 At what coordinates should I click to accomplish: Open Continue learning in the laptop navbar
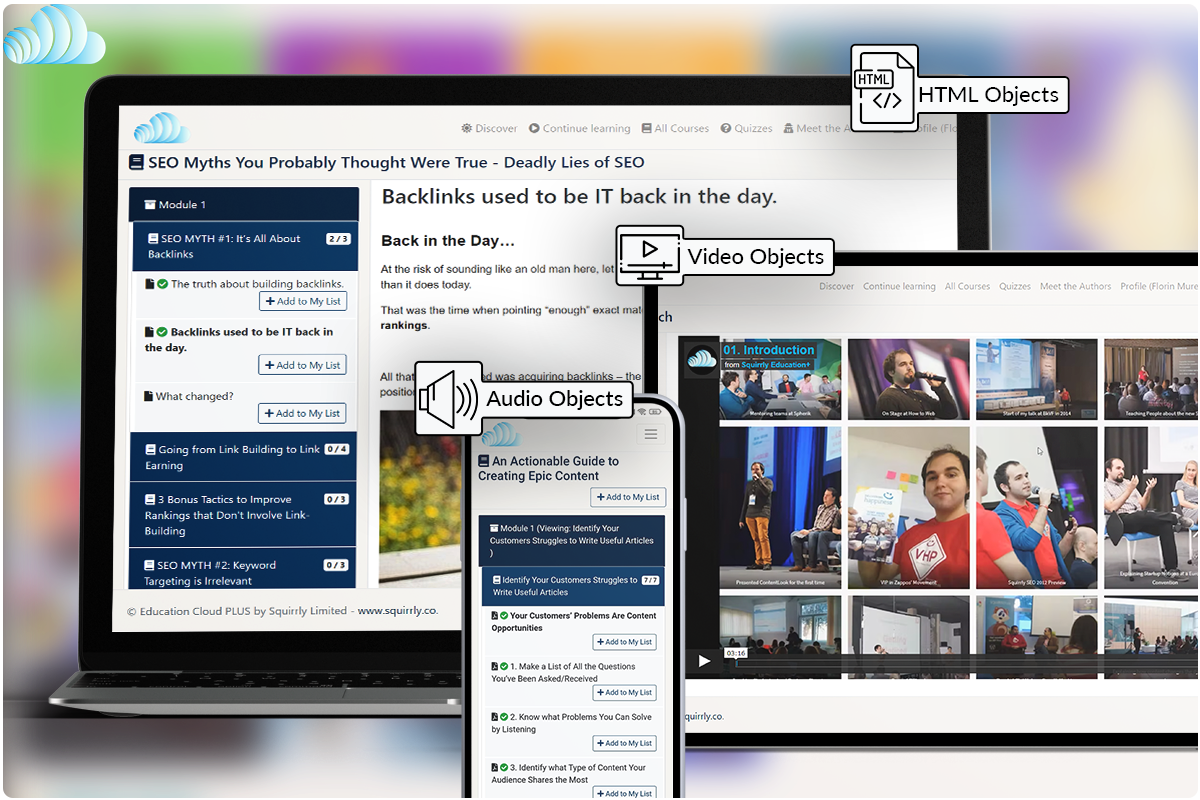point(580,128)
